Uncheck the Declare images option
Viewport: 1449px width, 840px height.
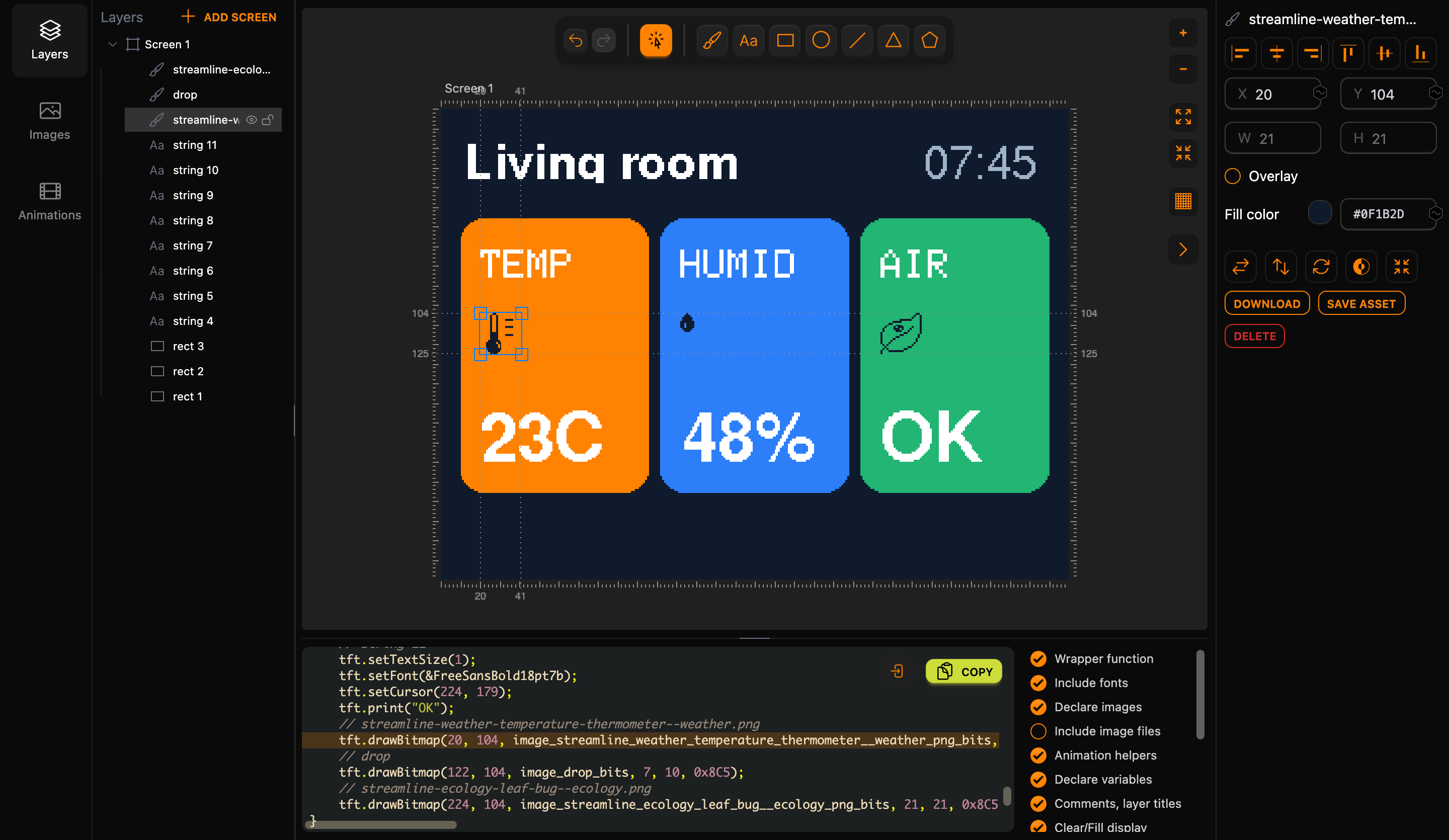pos(1038,707)
